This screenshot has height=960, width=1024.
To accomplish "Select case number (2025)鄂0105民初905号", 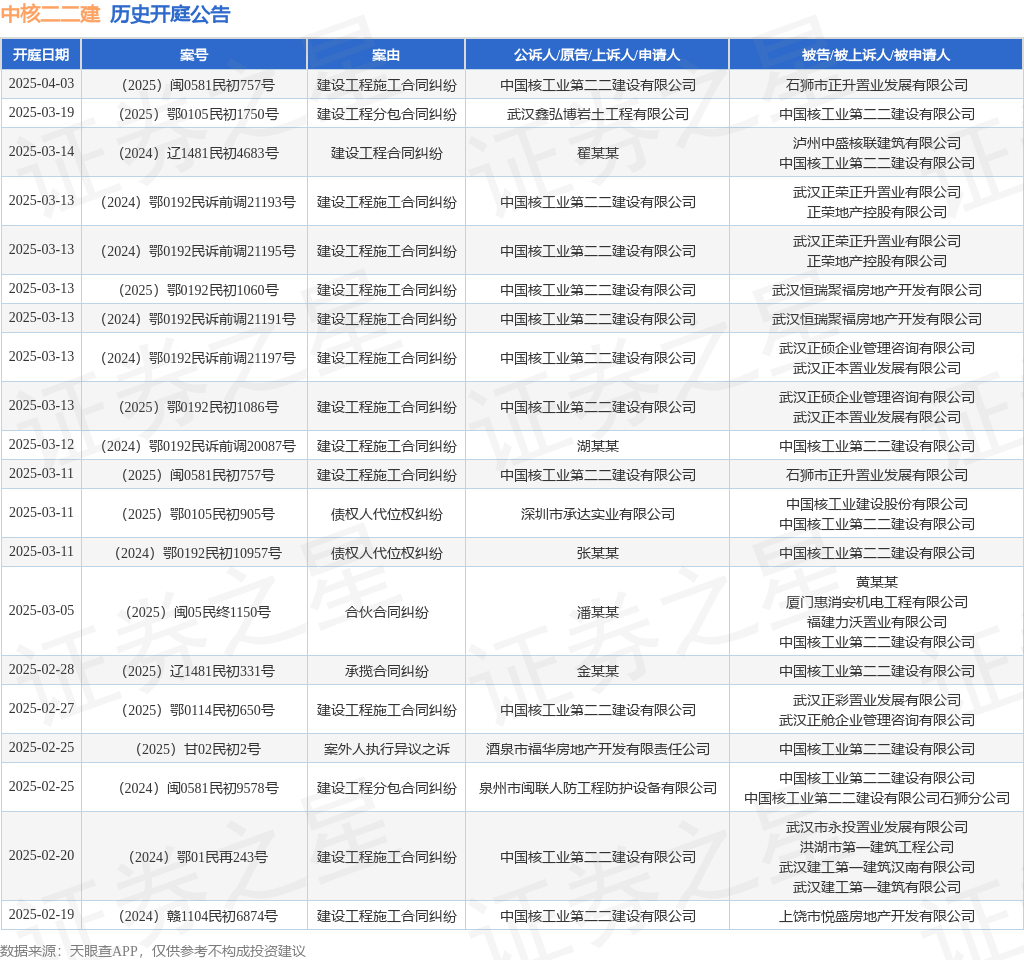I will click(x=199, y=515).
